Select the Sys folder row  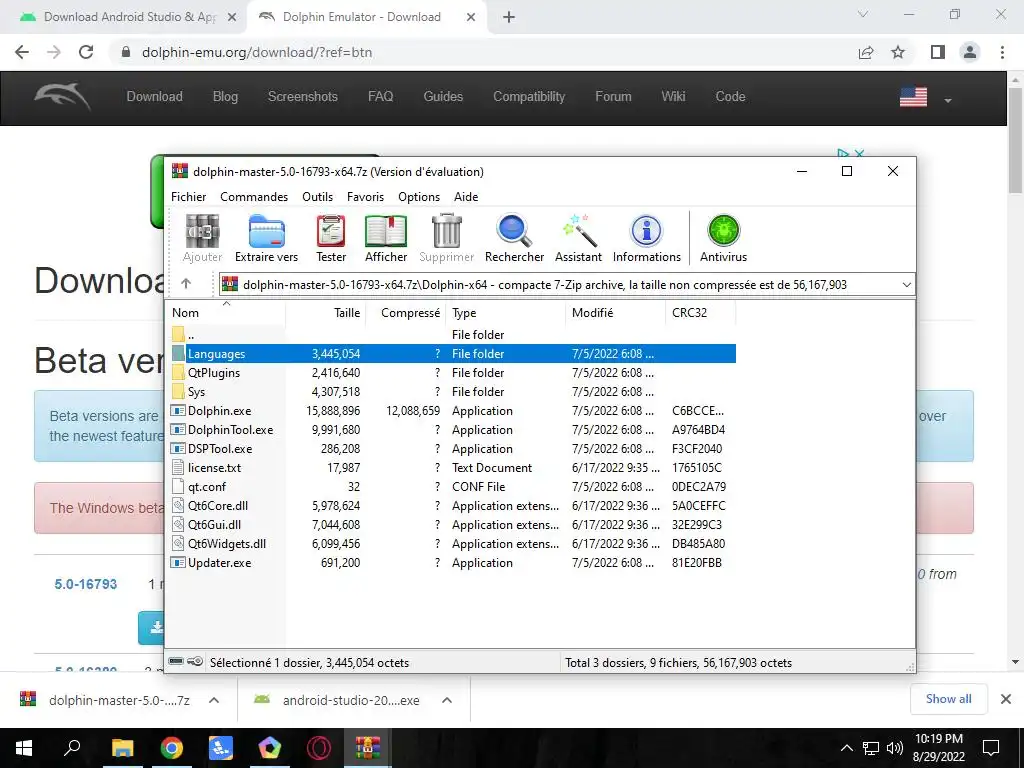pyautogui.click(x=451, y=392)
